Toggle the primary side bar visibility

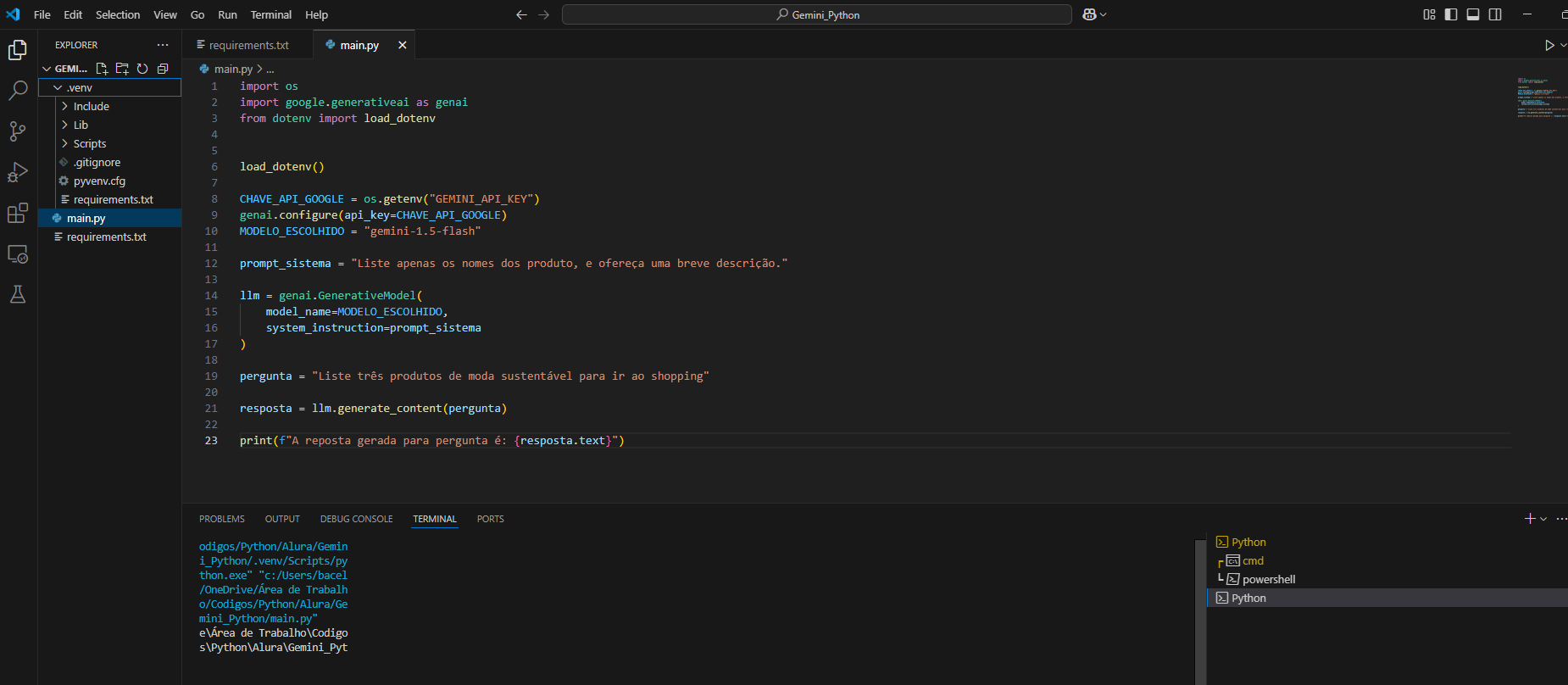(x=1451, y=14)
